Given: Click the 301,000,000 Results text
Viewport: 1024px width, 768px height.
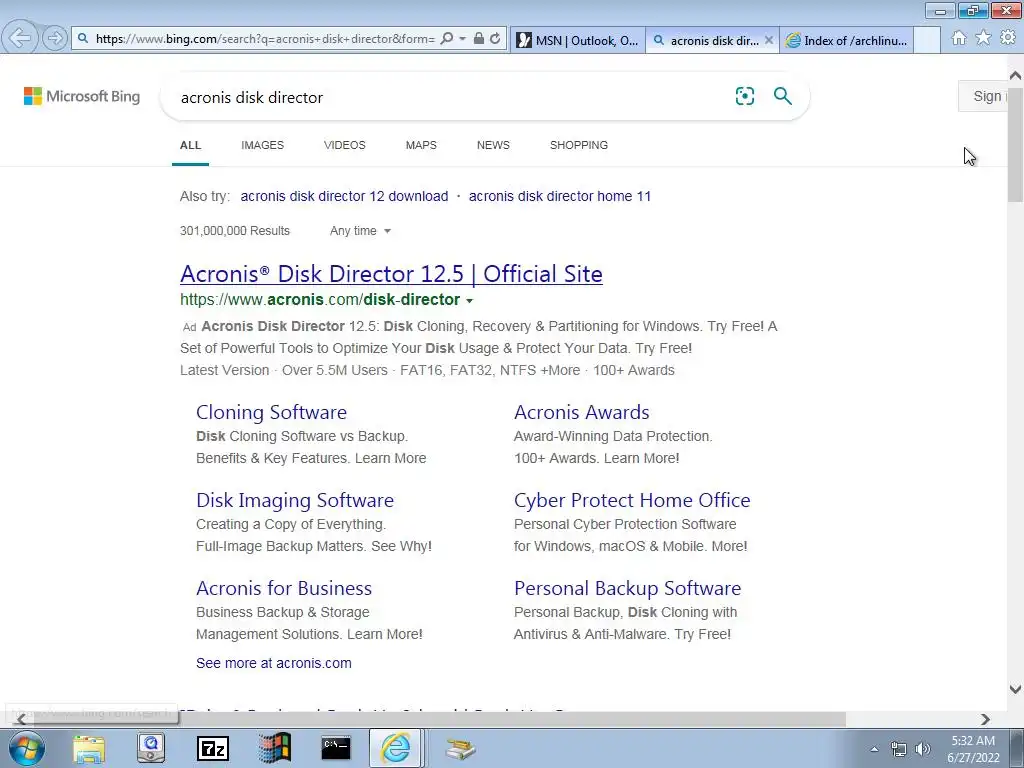Looking at the screenshot, I should 234,231.
